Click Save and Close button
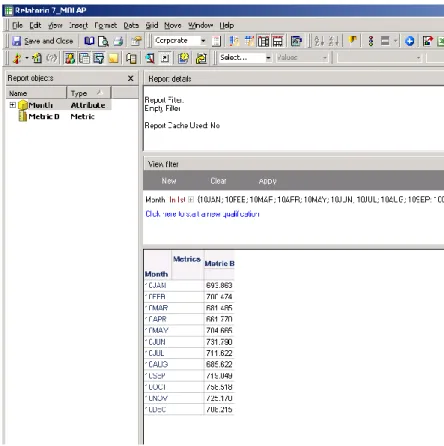Screen dimensions: 444x446 pyautogui.click(x=43, y=41)
